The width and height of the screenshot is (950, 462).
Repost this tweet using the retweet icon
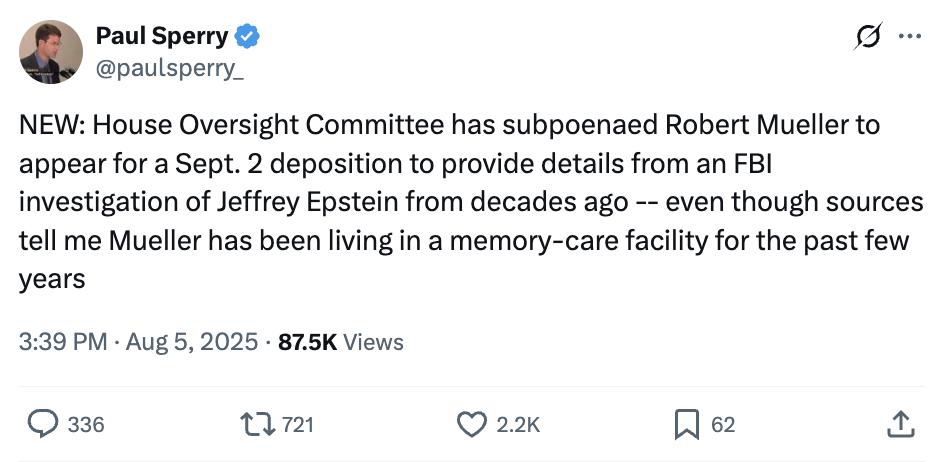(258, 424)
